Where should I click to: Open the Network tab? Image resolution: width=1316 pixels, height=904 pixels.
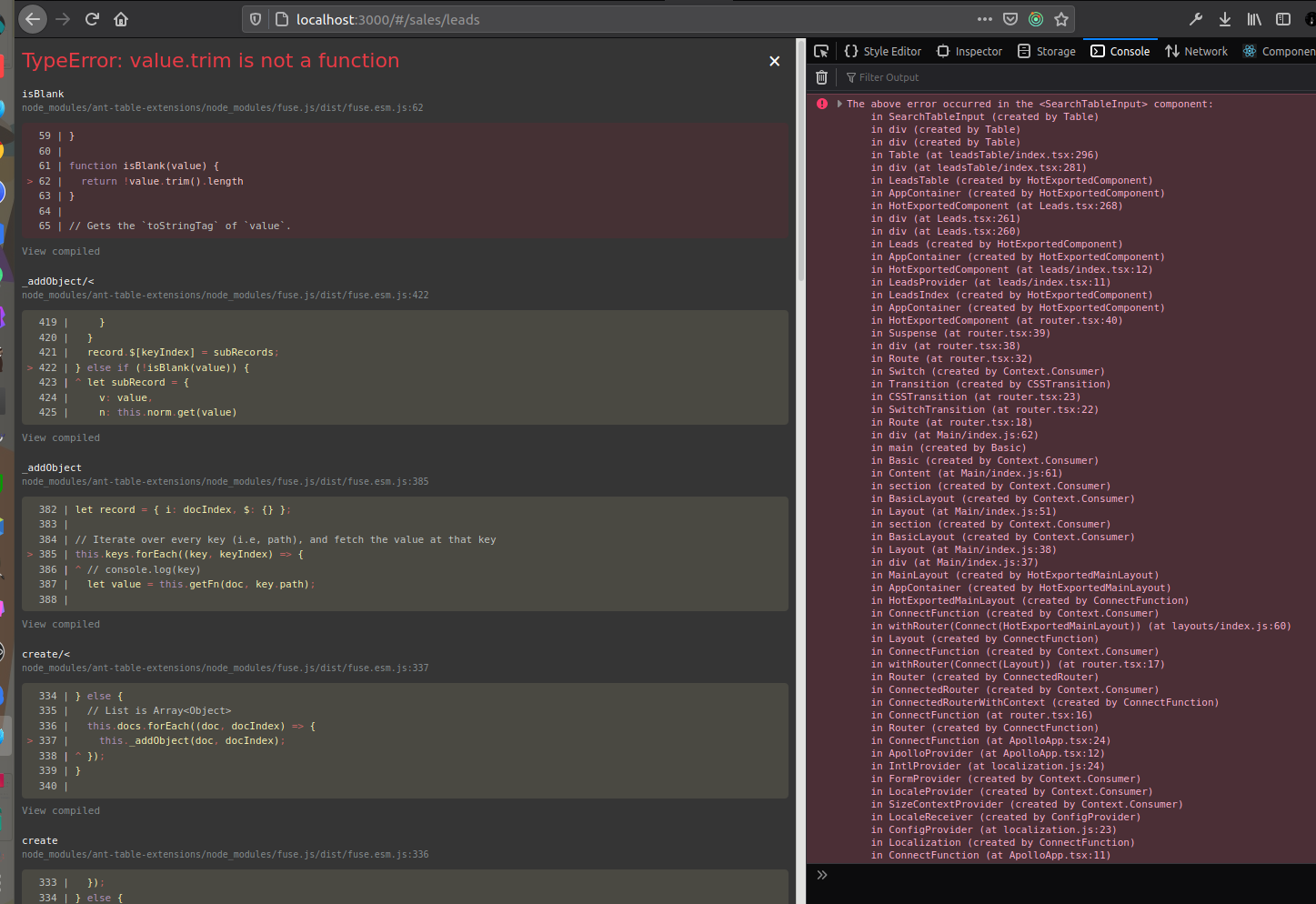1196,51
